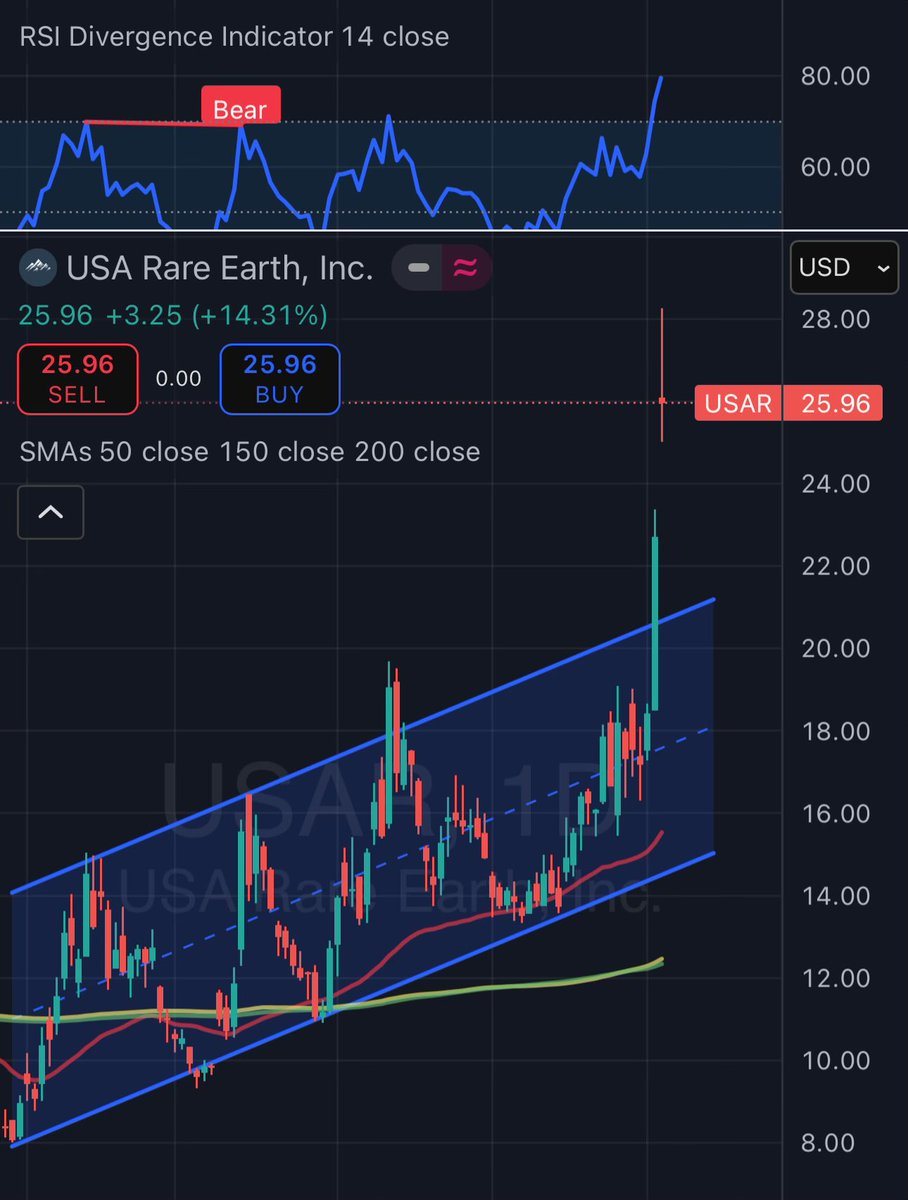Click the 24.00 price axis label

835,484
